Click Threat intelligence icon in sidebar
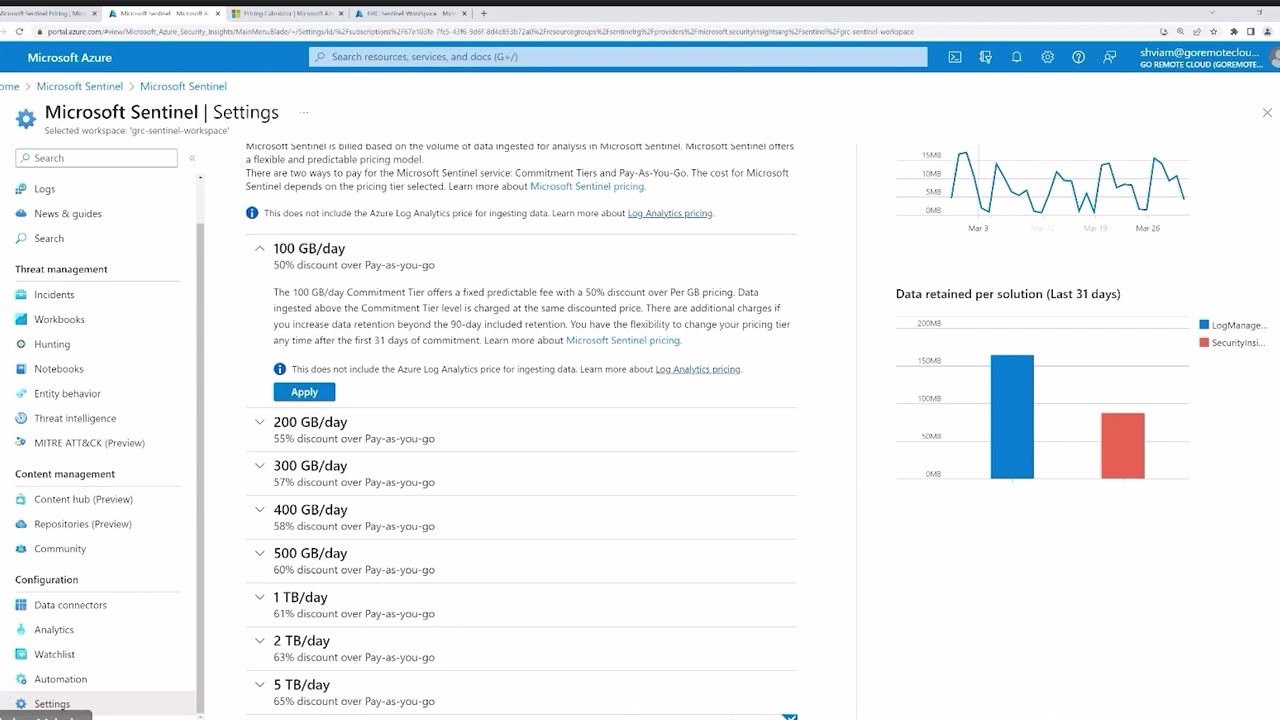The height and width of the screenshot is (720, 1280). coord(21,418)
